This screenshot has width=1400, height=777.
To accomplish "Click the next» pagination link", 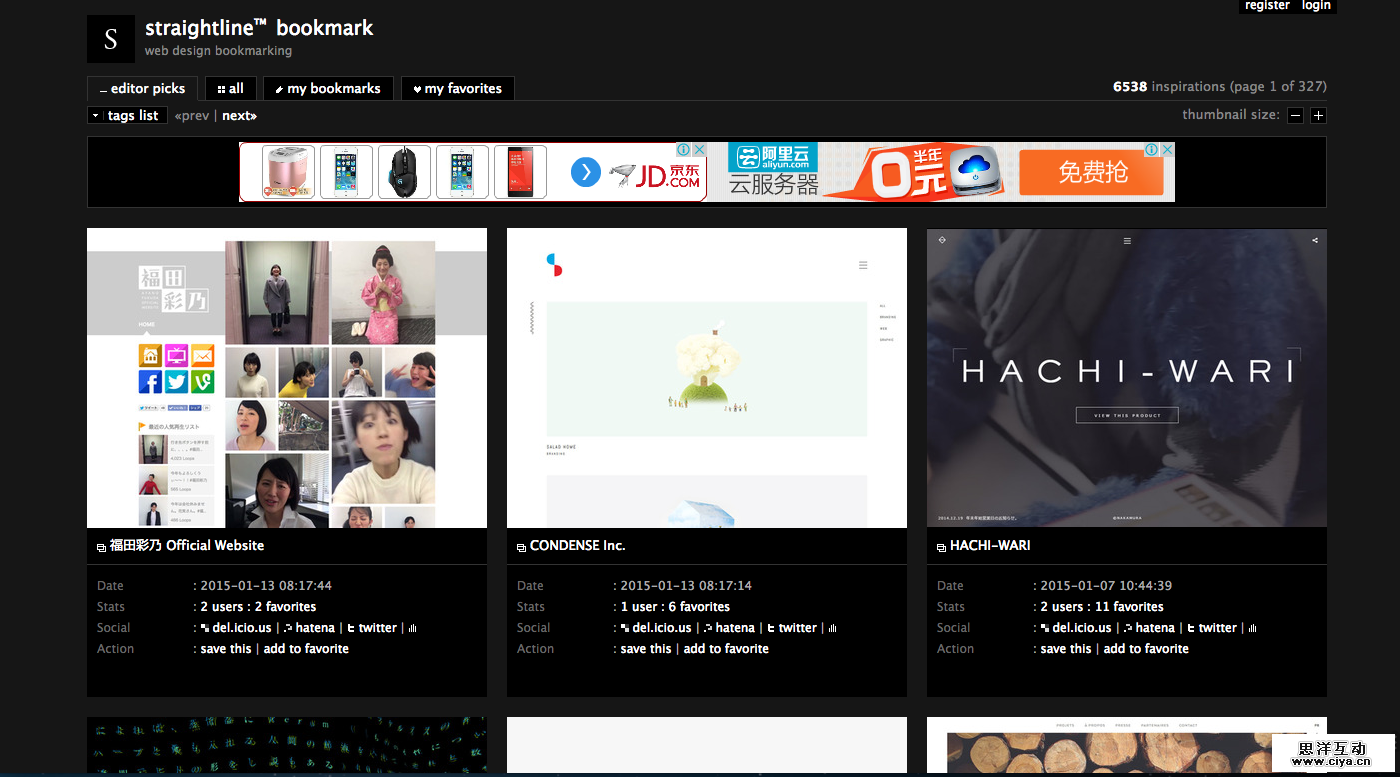I will tap(239, 115).
